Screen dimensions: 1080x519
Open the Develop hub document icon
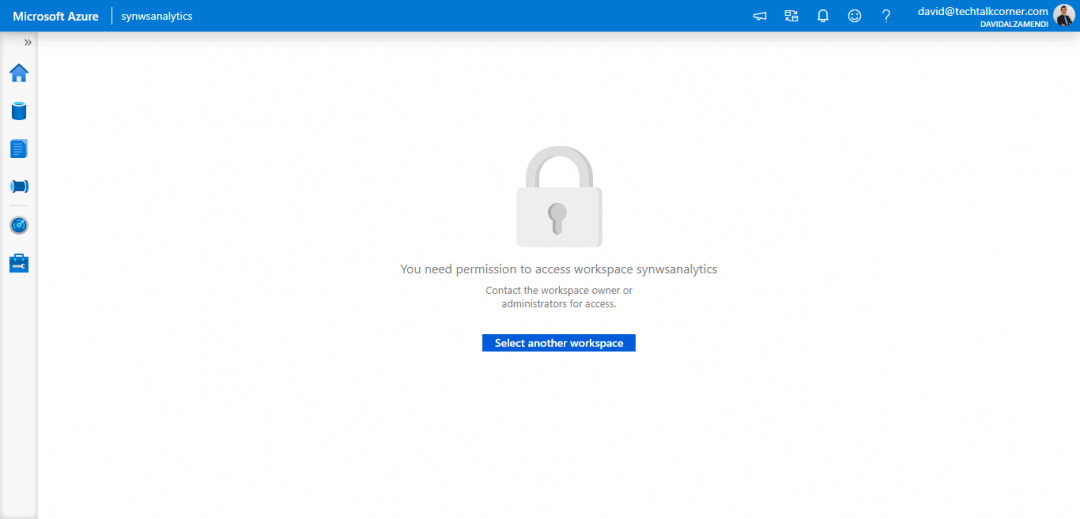tap(19, 149)
